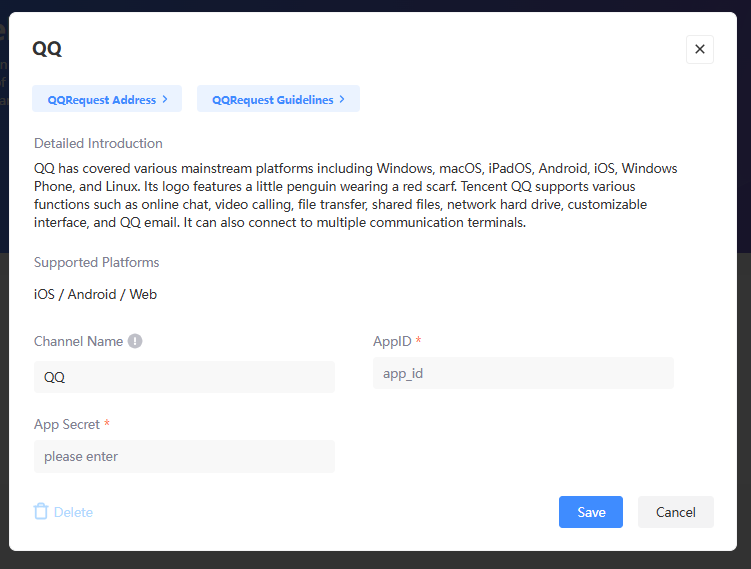The width and height of the screenshot is (751, 569).
Task: Click the QQ dialog title
Action: pyautogui.click(x=47, y=49)
